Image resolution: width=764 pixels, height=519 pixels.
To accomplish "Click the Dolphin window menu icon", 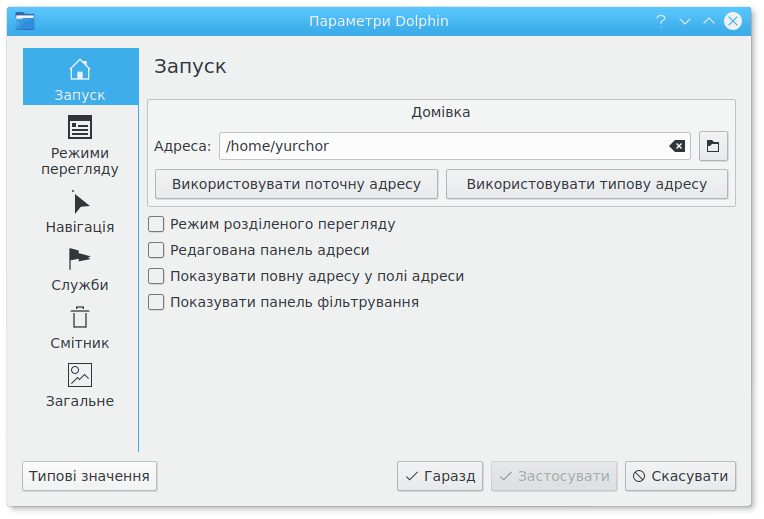I will pyautogui.click(x=24, y=21).
